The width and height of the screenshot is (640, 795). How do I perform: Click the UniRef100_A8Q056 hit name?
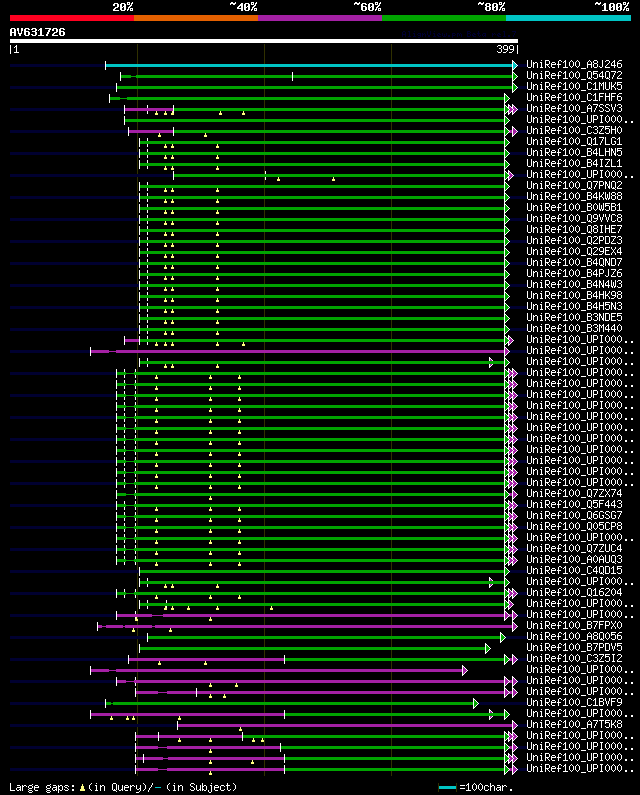(x=574, y=636)
